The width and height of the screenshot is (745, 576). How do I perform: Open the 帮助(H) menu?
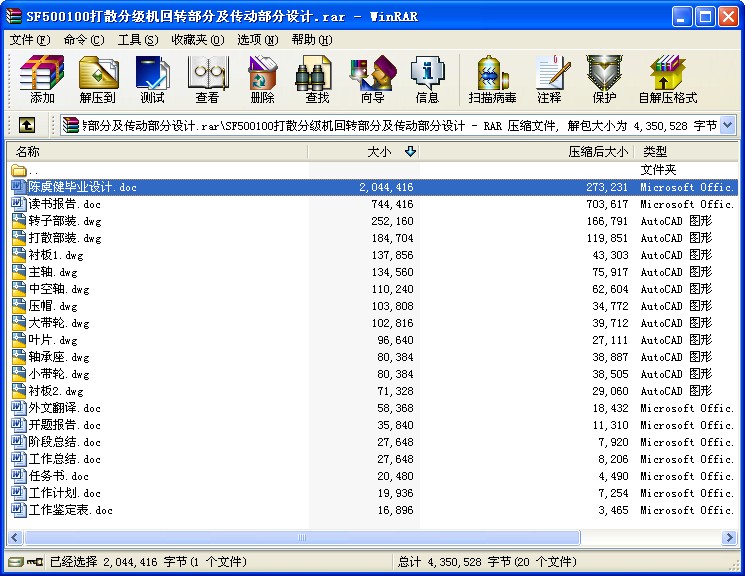coord(312,40)
